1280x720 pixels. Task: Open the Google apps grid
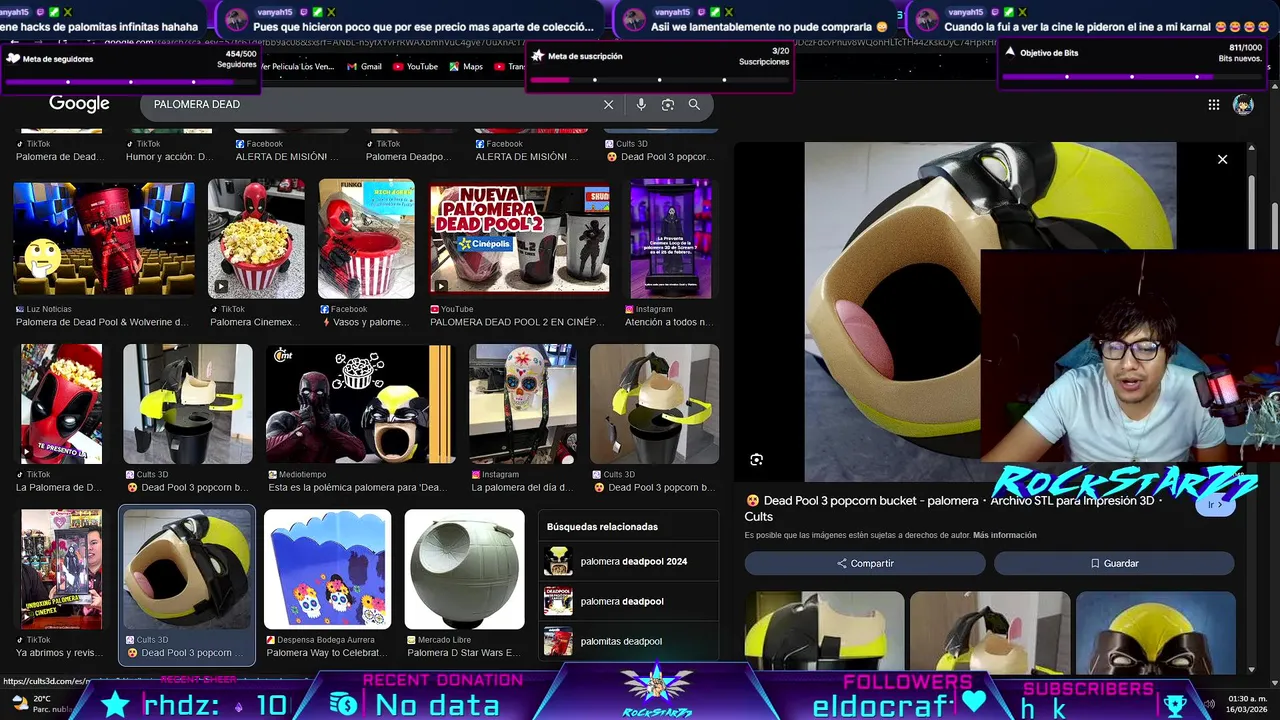point(1214,104)
